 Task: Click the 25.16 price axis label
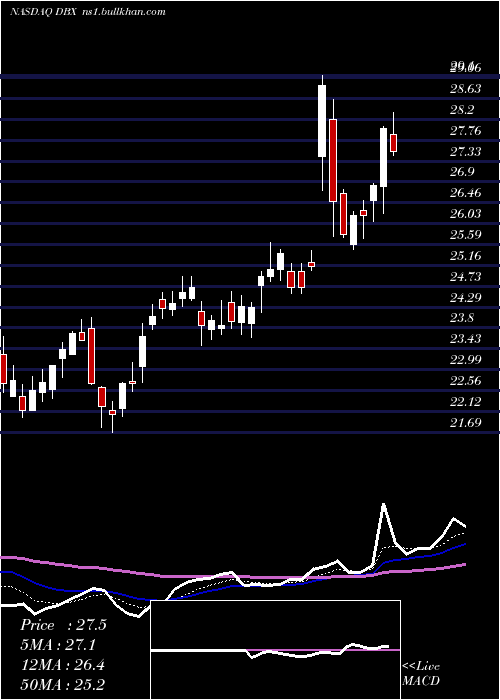tap(466, 256)
